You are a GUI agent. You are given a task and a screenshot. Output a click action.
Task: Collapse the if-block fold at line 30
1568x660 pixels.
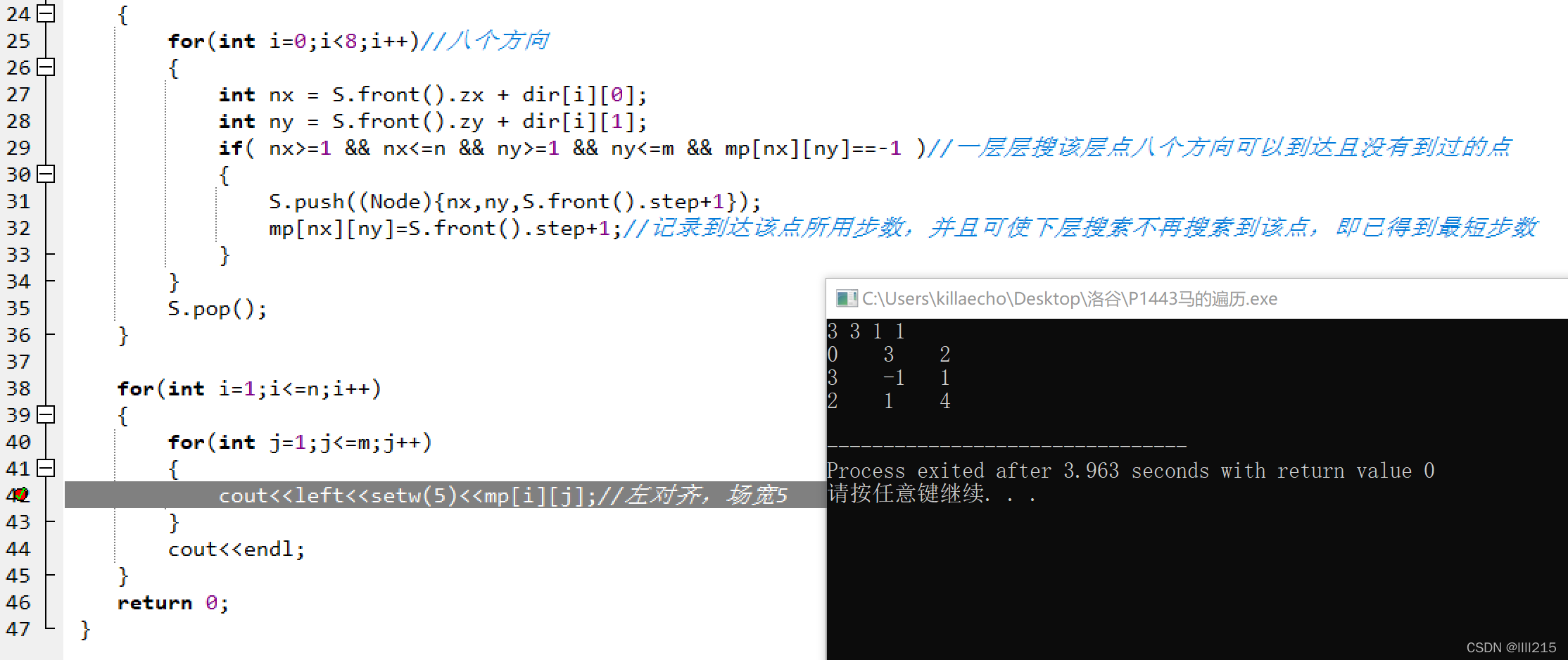pyautogui.click(x=44, y=174)
